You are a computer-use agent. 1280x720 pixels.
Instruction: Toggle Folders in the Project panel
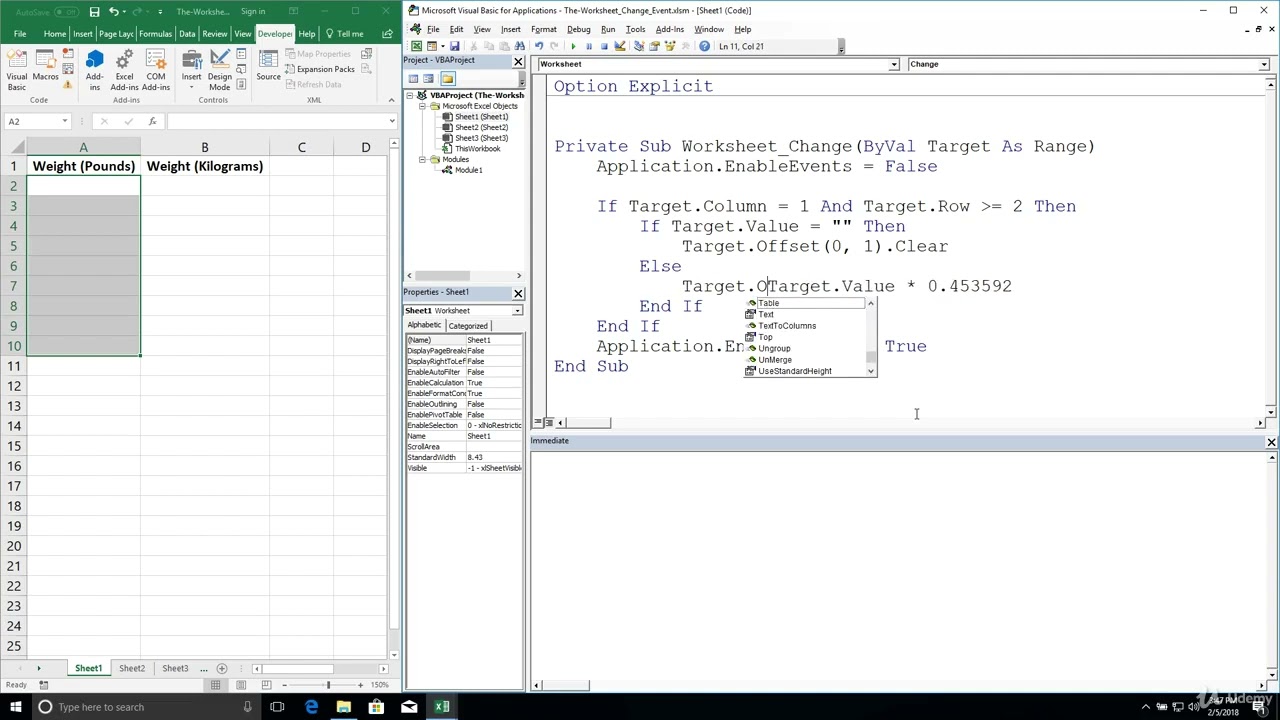click(447, 79)
